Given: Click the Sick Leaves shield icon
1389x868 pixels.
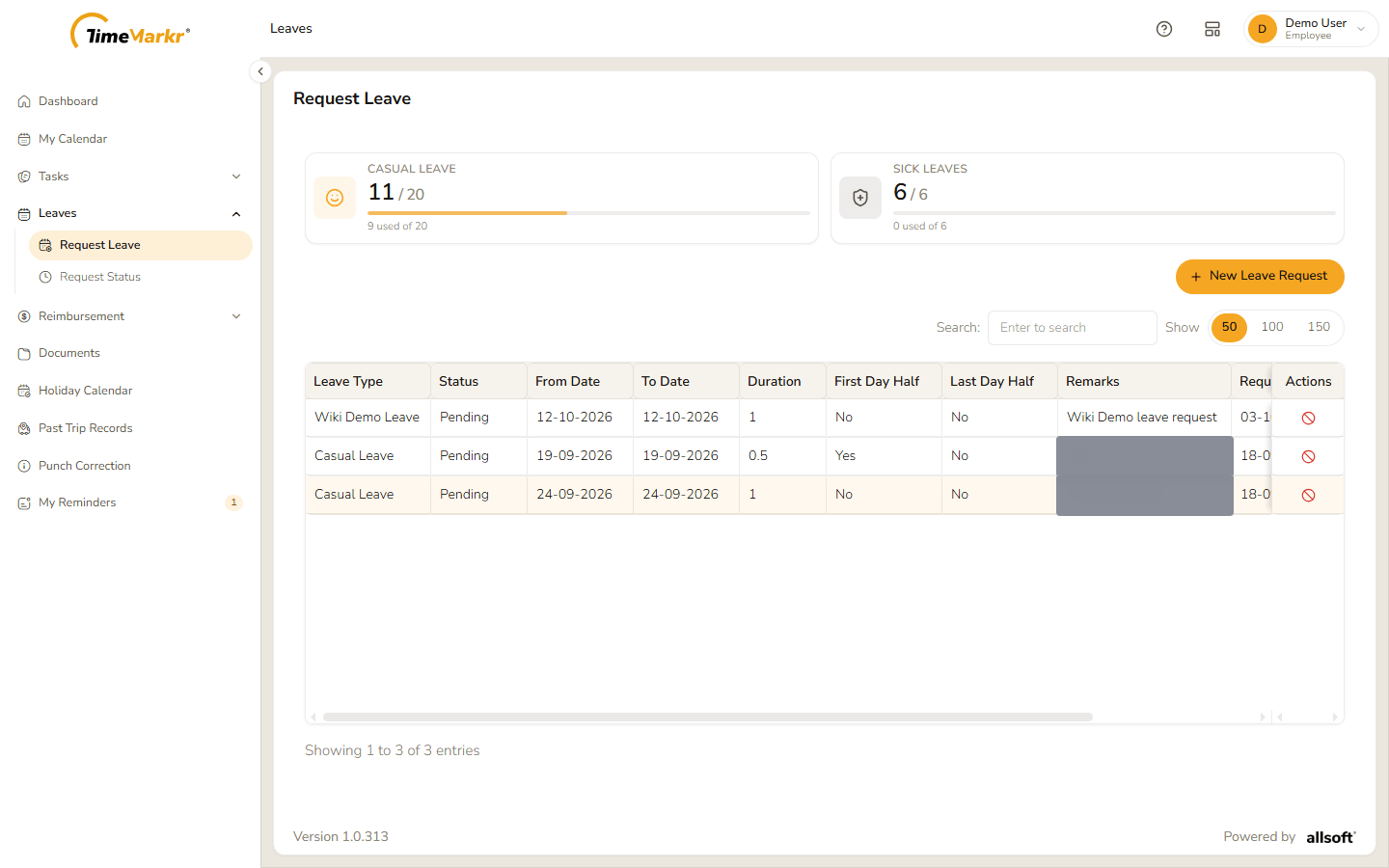Looking at the screenshot, I should [860, 198].
